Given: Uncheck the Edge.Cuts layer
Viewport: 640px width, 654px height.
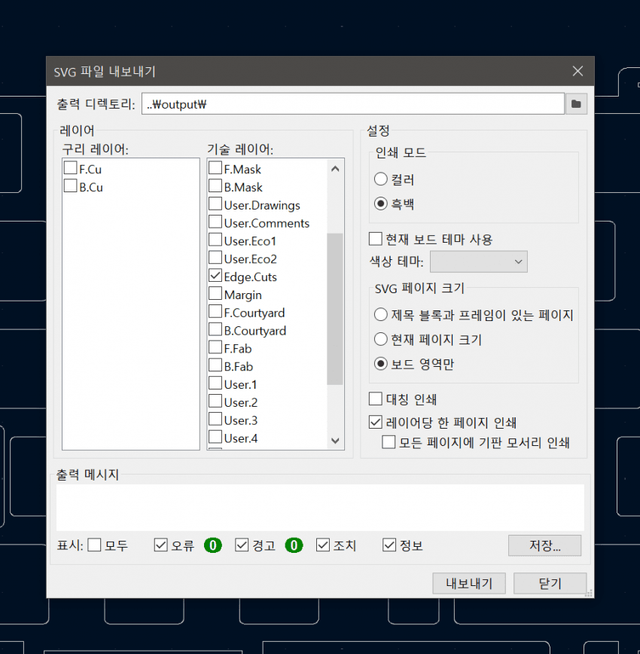Looking at the screenshot, I should pyautogui.click(x=216, y=276).
